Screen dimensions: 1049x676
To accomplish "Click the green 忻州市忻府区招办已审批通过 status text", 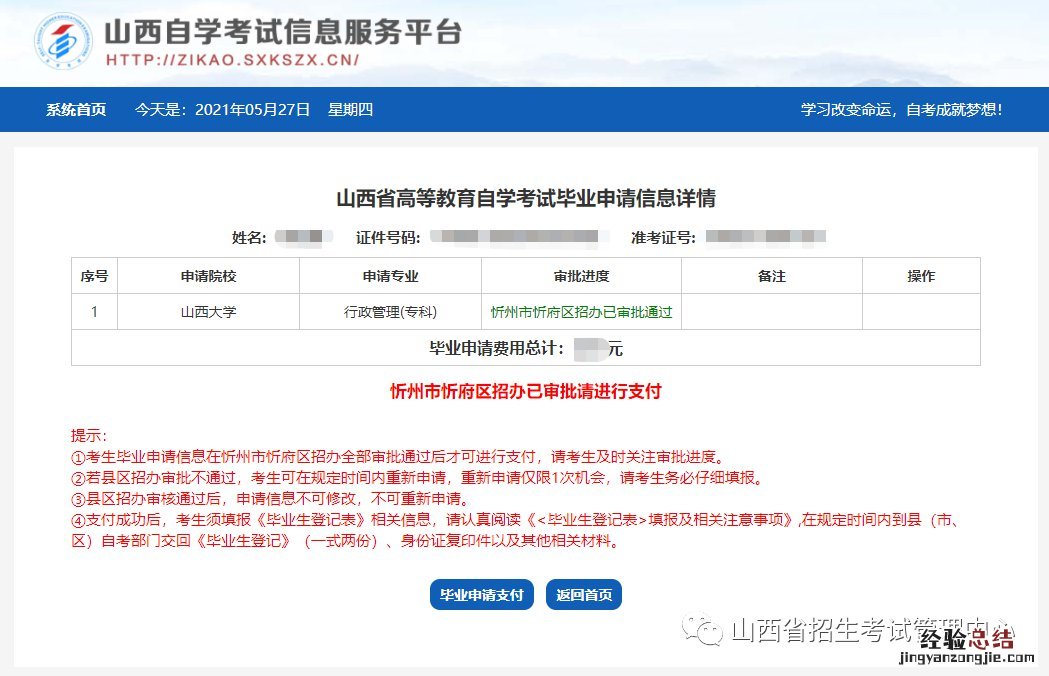I will point(581,312).
